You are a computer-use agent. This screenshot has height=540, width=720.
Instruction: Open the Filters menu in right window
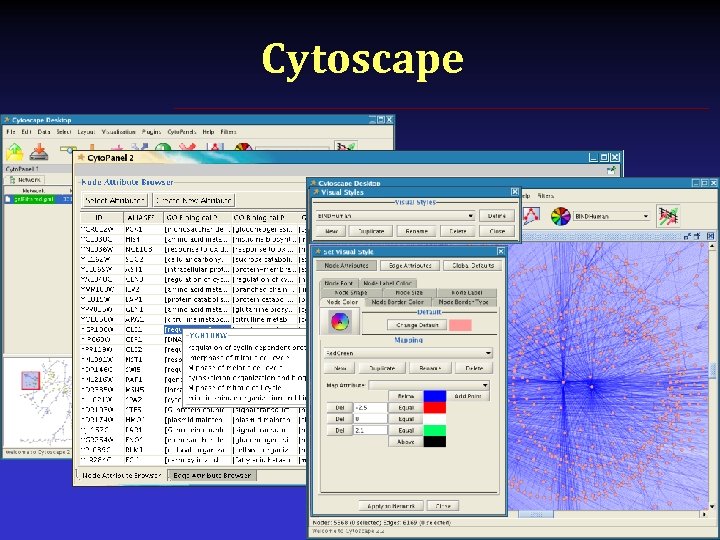click(545, 196)
